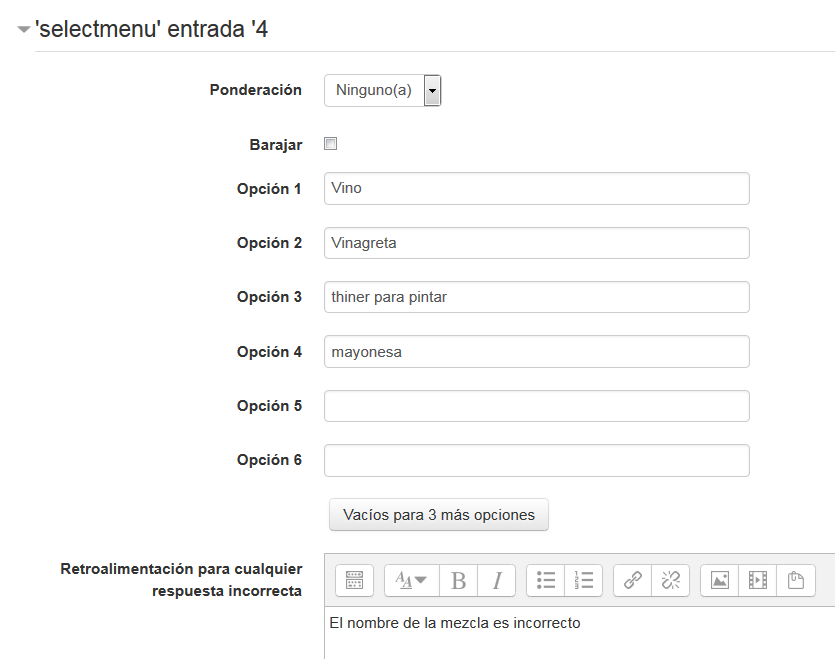Screen dimensions: 835x659
Task: Toggle the editor toolbar expand icon
Action: [x=353, y=580]
